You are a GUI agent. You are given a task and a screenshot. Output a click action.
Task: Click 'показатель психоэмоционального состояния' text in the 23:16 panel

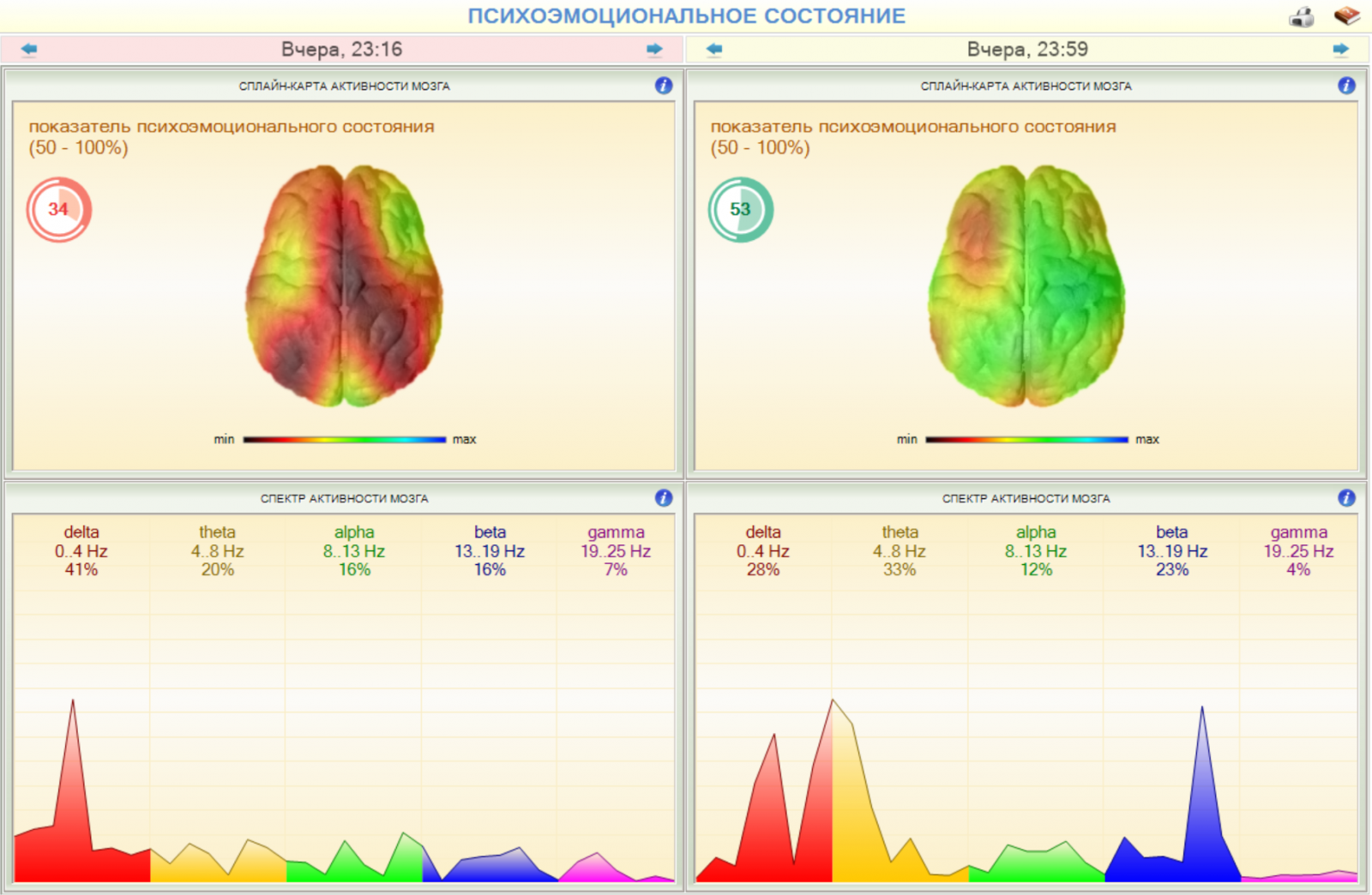pyautogui.click(x=232, y=127)
